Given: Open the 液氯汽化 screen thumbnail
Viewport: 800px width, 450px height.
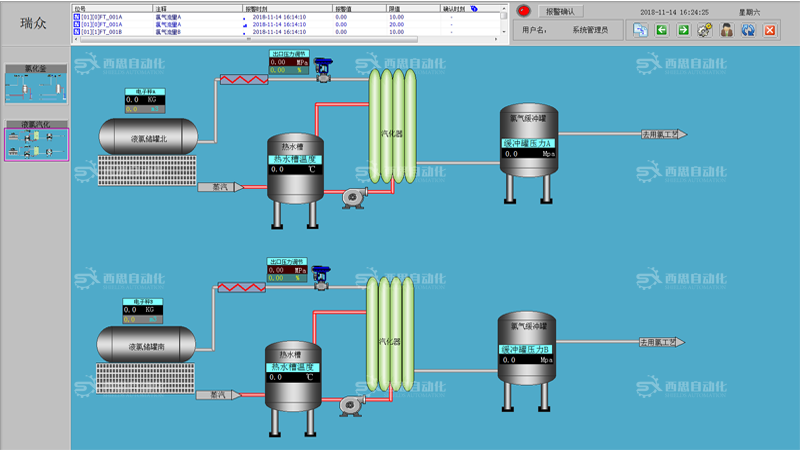Looking at the screenshot, I should click(36, 141).
